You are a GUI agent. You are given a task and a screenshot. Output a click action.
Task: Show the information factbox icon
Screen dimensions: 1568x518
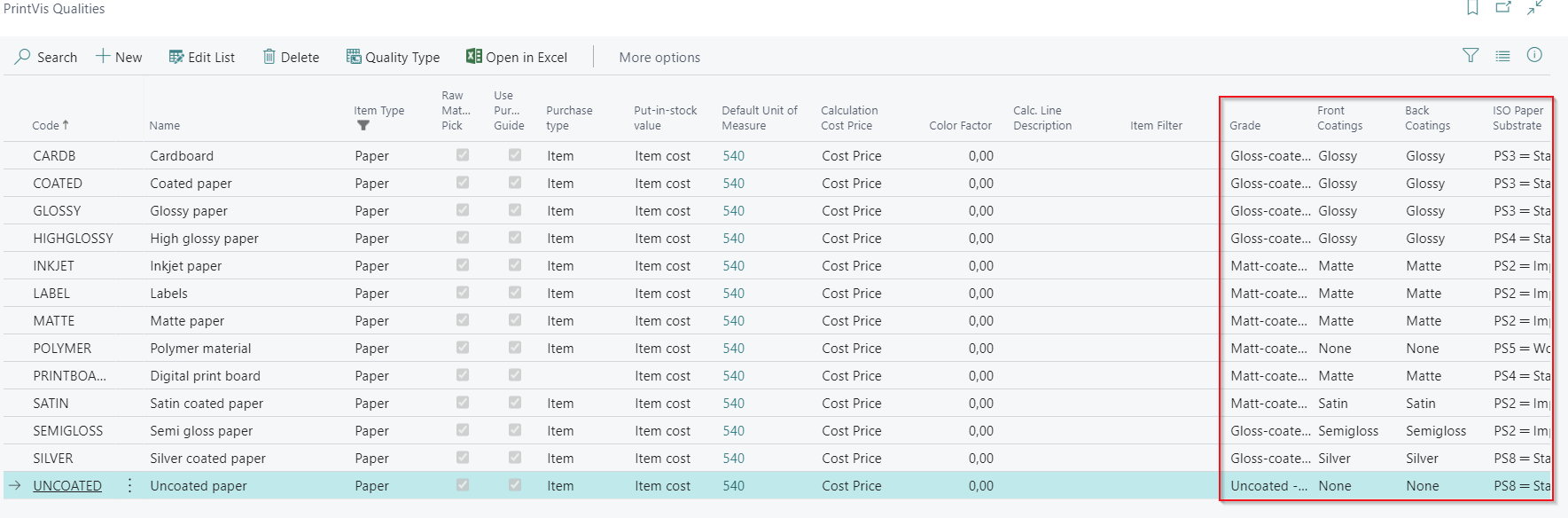[x=1534, y=55]
